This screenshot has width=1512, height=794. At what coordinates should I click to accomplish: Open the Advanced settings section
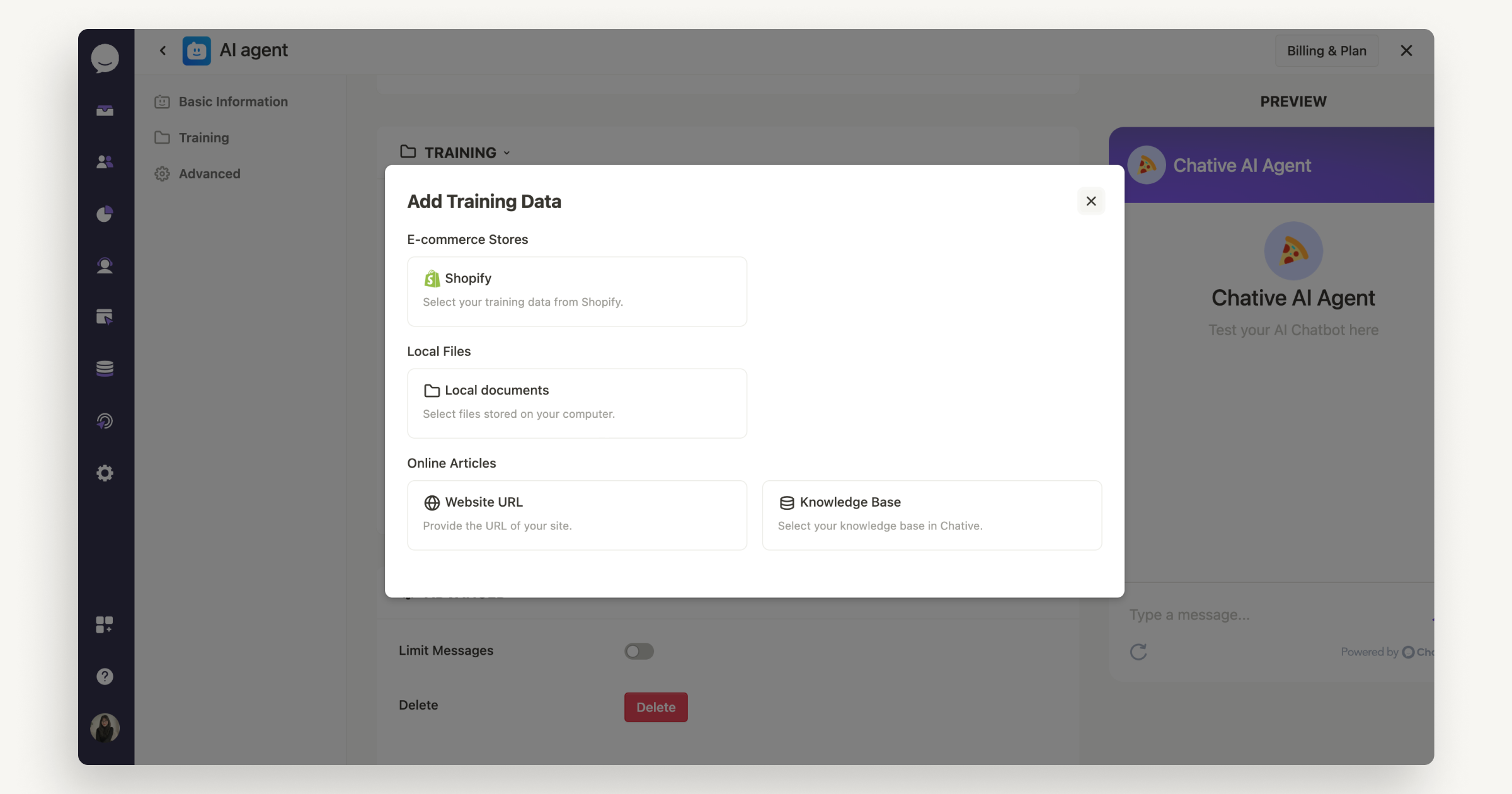(209, 173)
